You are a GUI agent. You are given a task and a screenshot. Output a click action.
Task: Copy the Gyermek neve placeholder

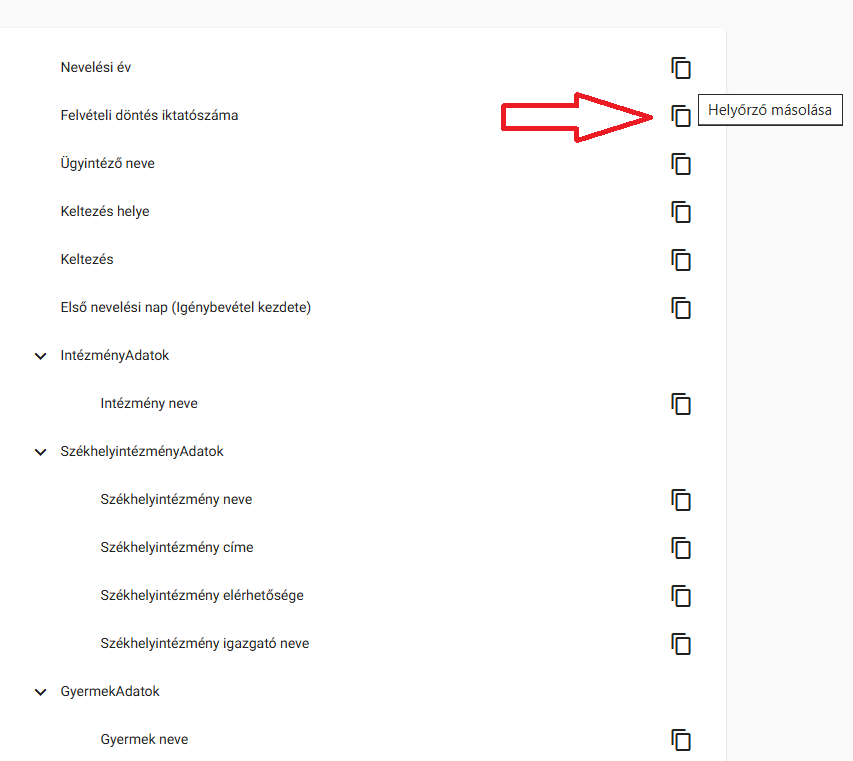pyautogui.click(x=681, y=740)
